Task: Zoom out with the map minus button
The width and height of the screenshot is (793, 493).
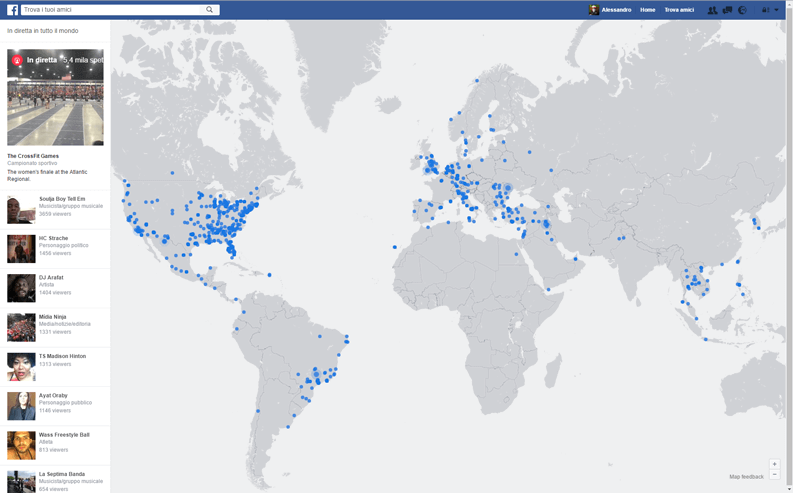Action: (774, 474)
